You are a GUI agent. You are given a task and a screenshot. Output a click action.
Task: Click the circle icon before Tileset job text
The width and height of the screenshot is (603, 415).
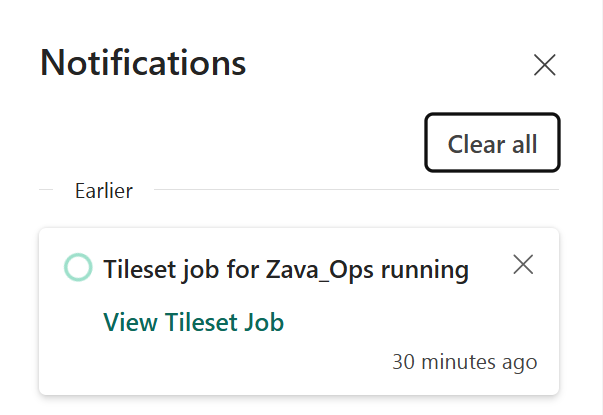tap(78, 268)
